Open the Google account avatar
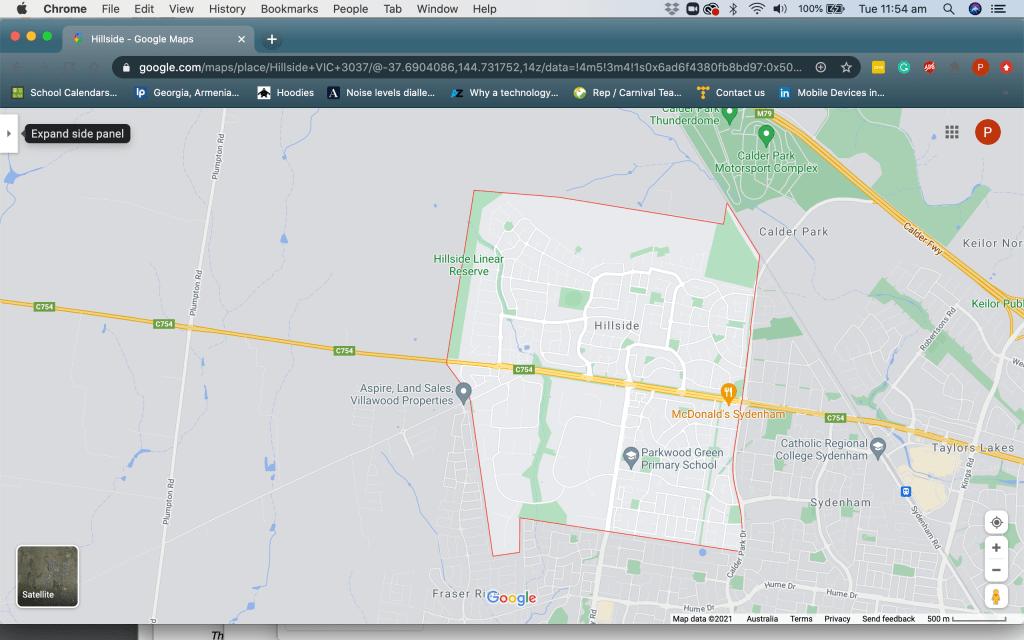The width and height of the screenshot is (1024, 640). [987, 132]
